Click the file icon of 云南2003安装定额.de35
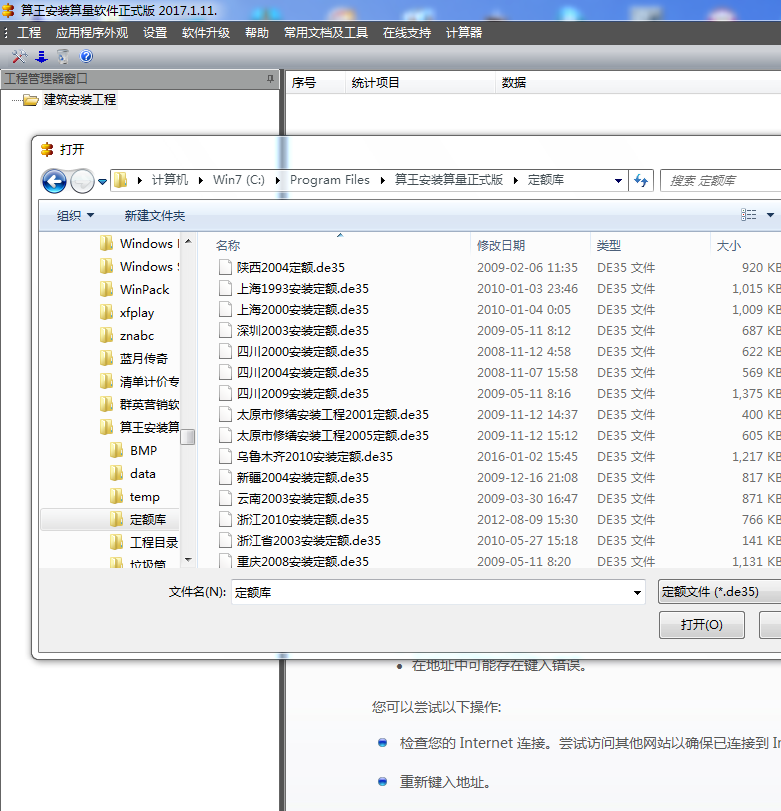Image resolution: width=781 pixels, height=811 pixels. [225, 498]
